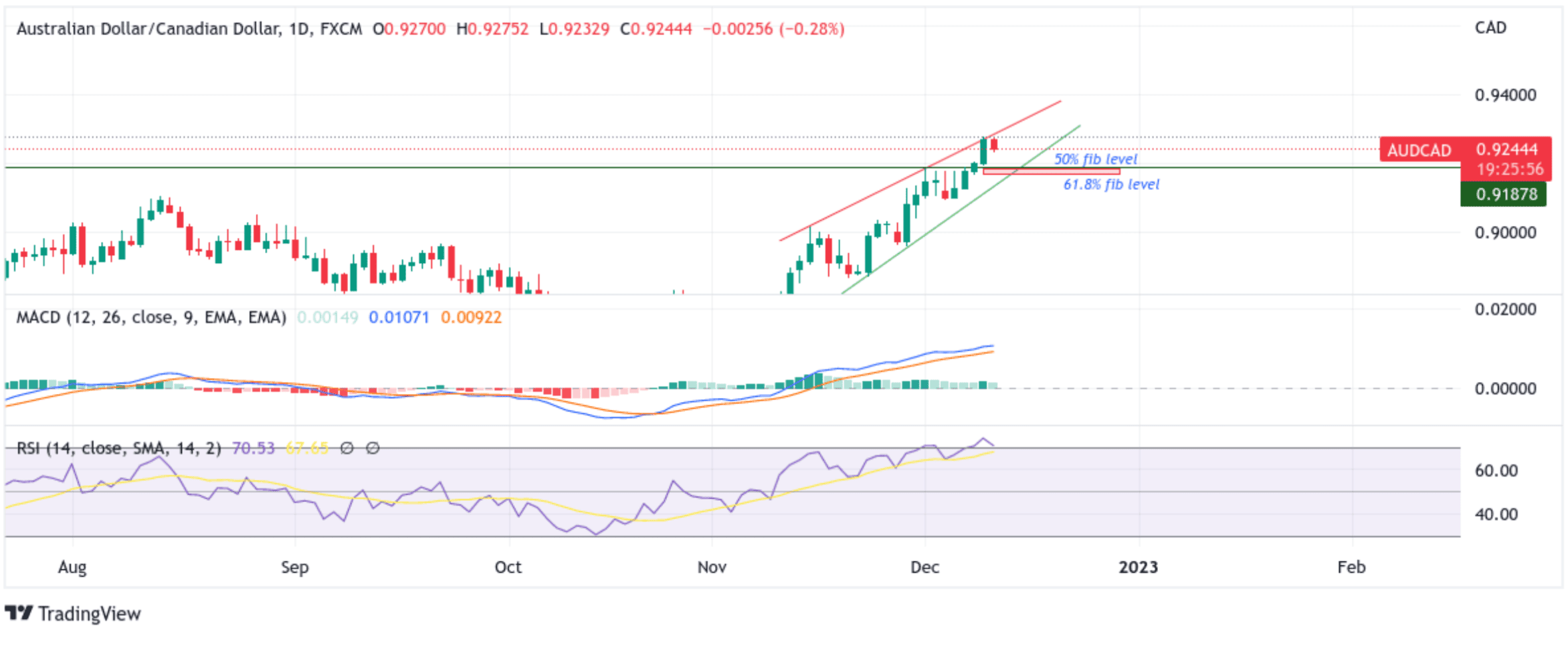Click the 0.92444 last price label

pyautogui.click(x=1507, y=149)
